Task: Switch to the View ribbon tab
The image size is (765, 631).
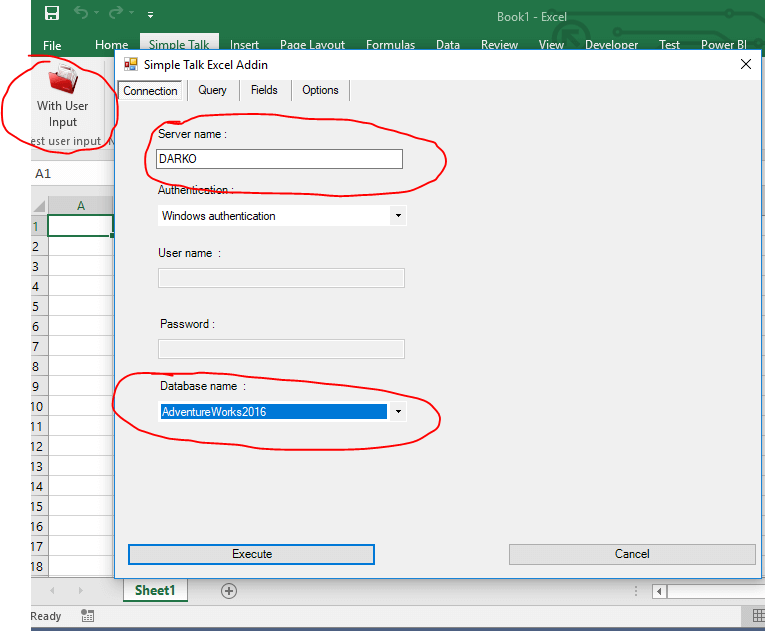Action: point(551,45)
